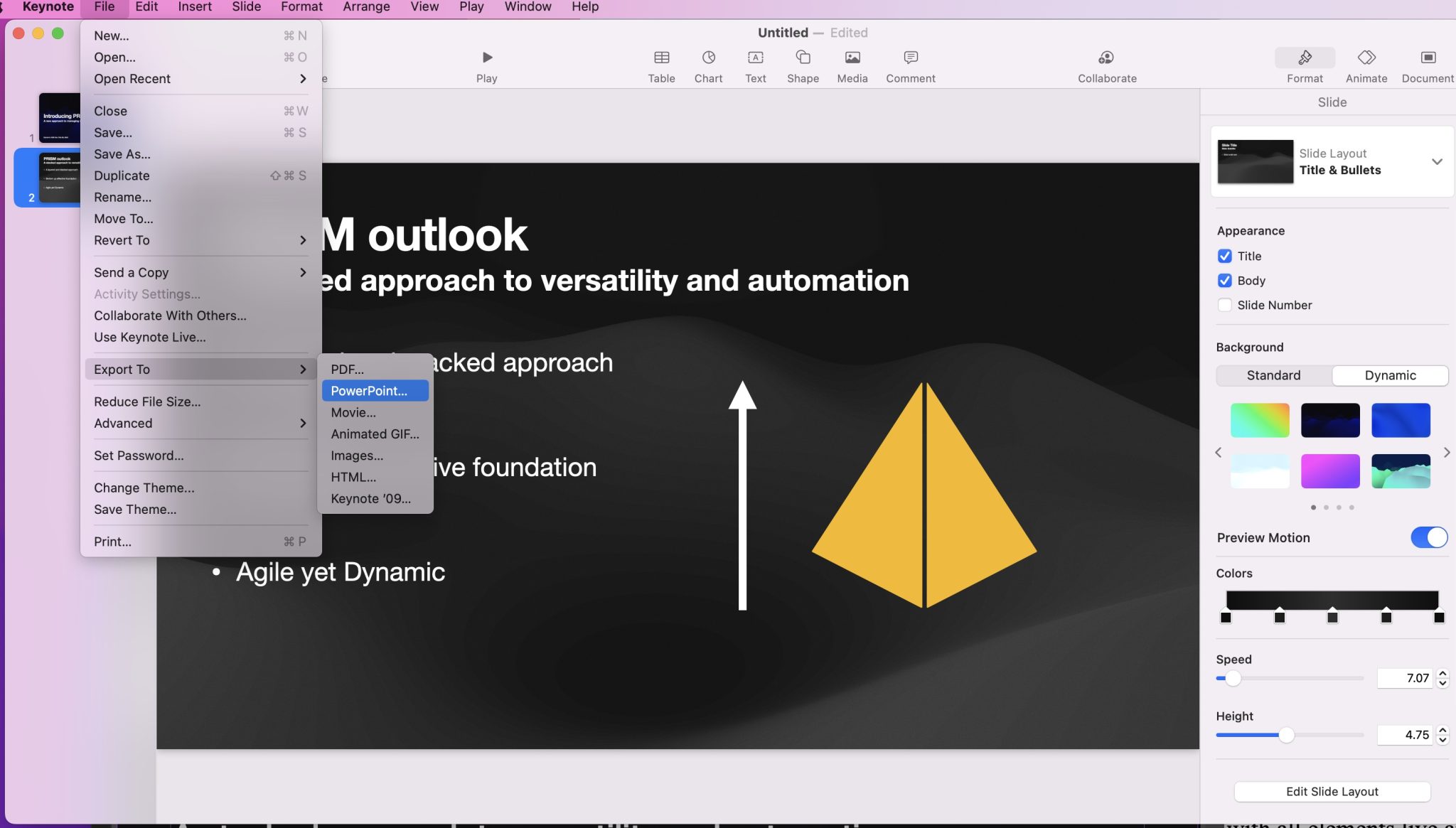
Task: Uncheck the Title appearance checkbox
Action: click(1225, 256)
